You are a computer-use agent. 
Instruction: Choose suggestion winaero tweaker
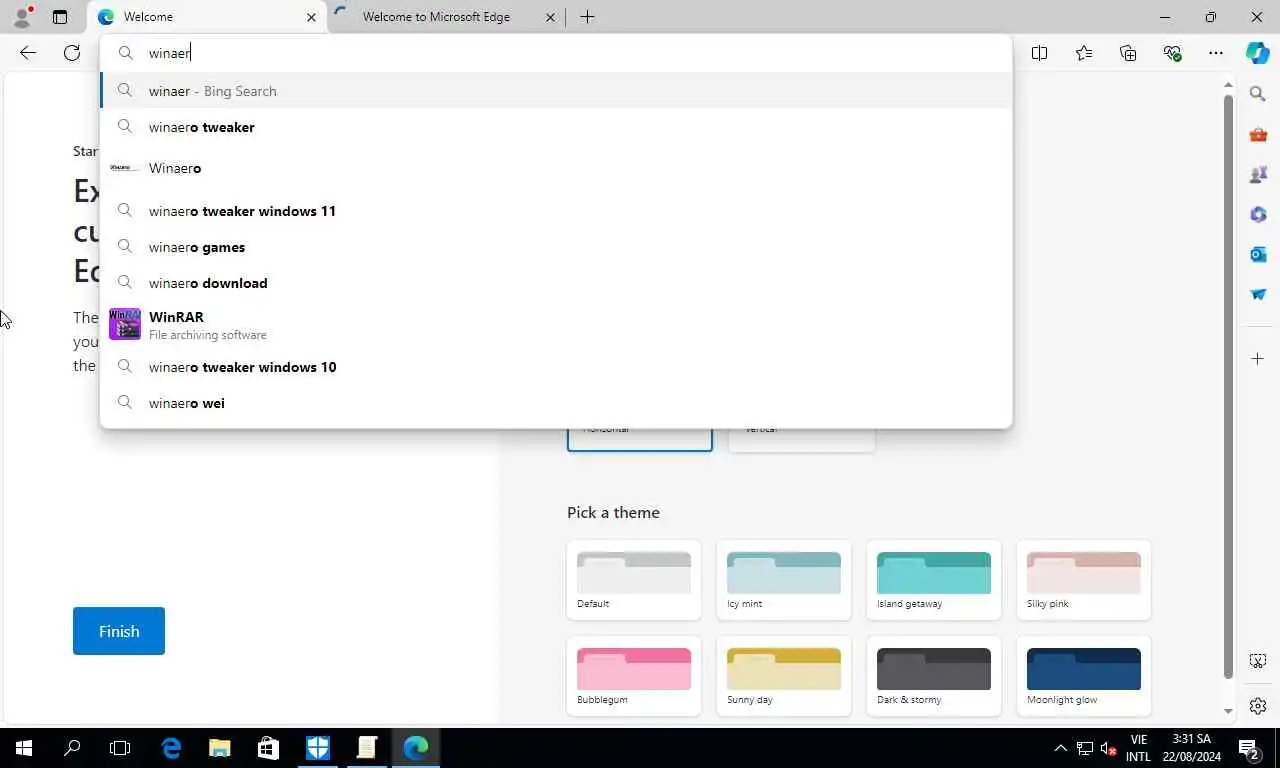tap(556, 127)
